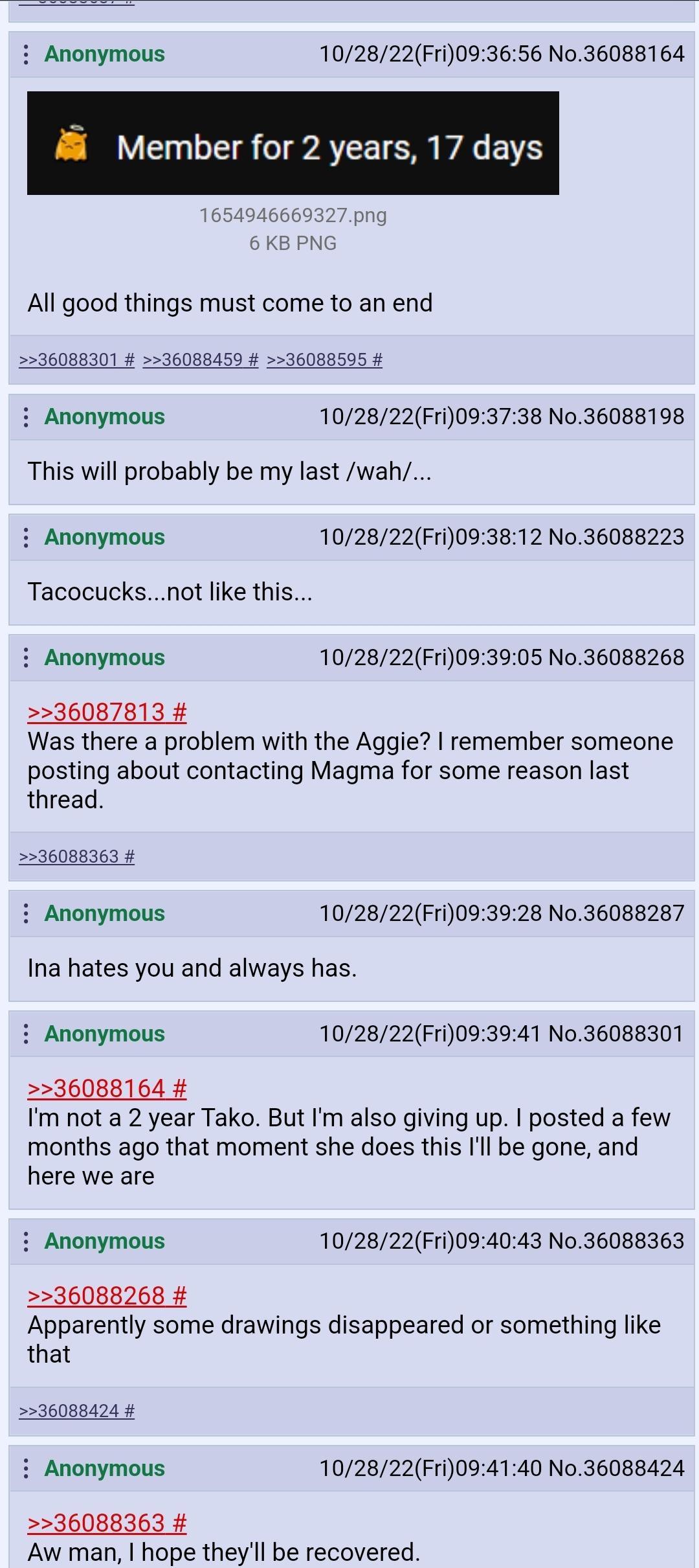The image size is (699, 1568).
Task: Jump to quoted post >>36088268
Action: pyautogui.click(x=107, y=1296)
